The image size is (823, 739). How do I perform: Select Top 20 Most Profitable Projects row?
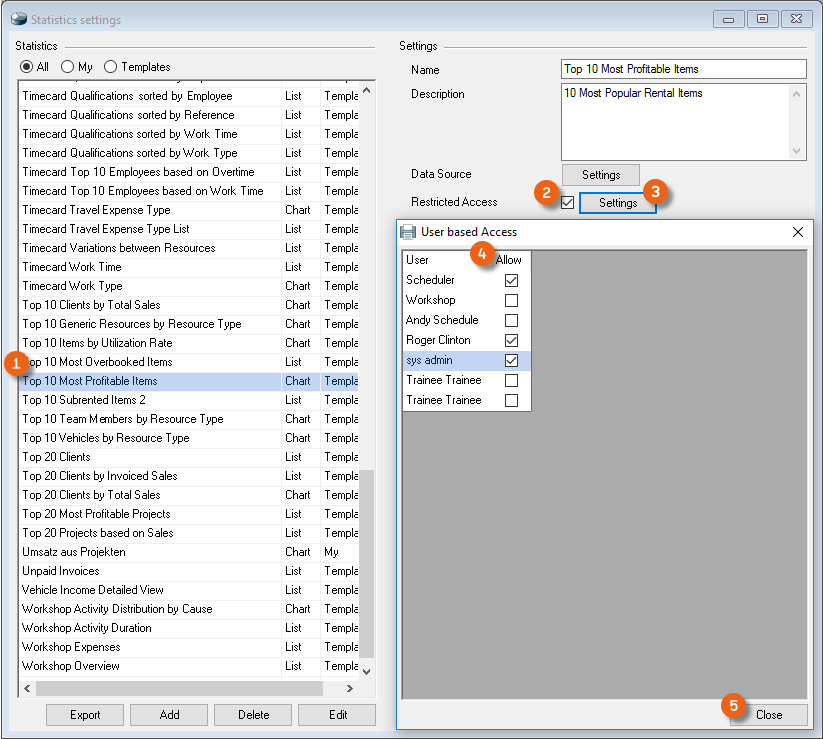(96, 514)
